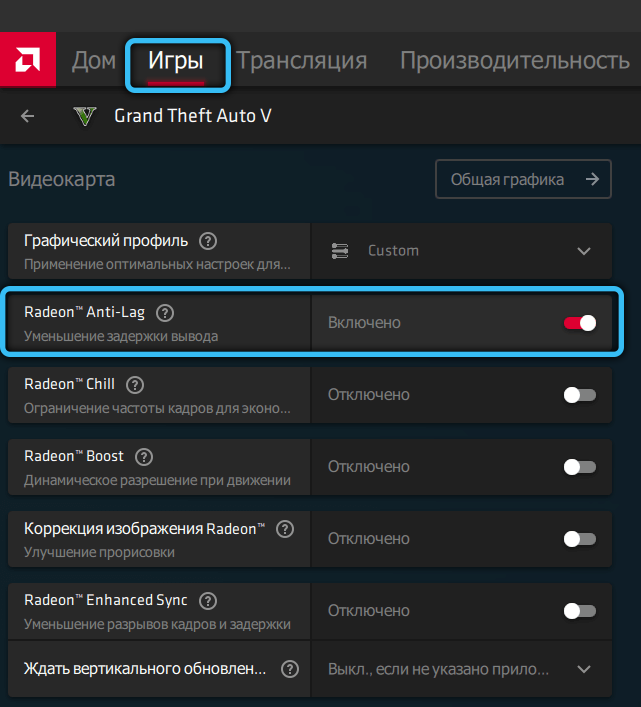Select the Игры tab

[x=176, y=61]
